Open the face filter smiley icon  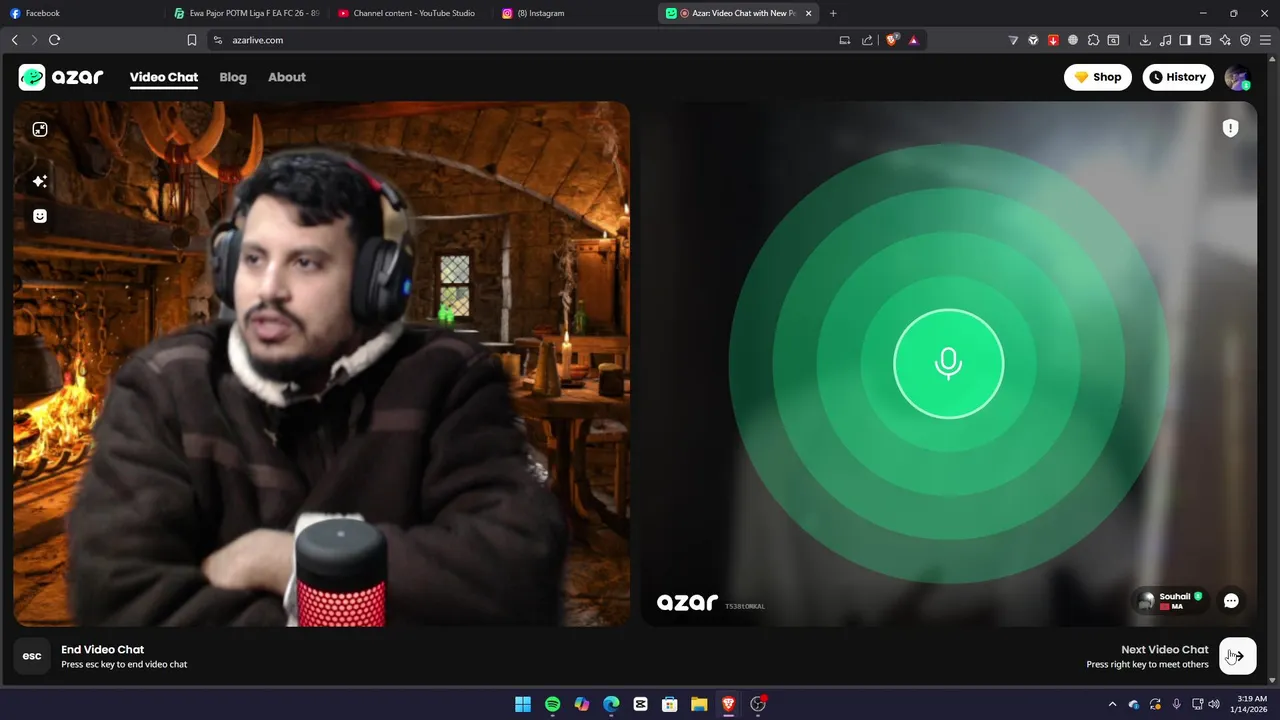tap(40, 216)
